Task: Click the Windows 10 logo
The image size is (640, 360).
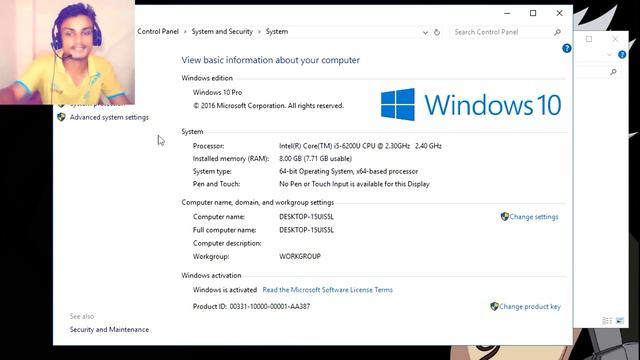Action: [471, 105]
